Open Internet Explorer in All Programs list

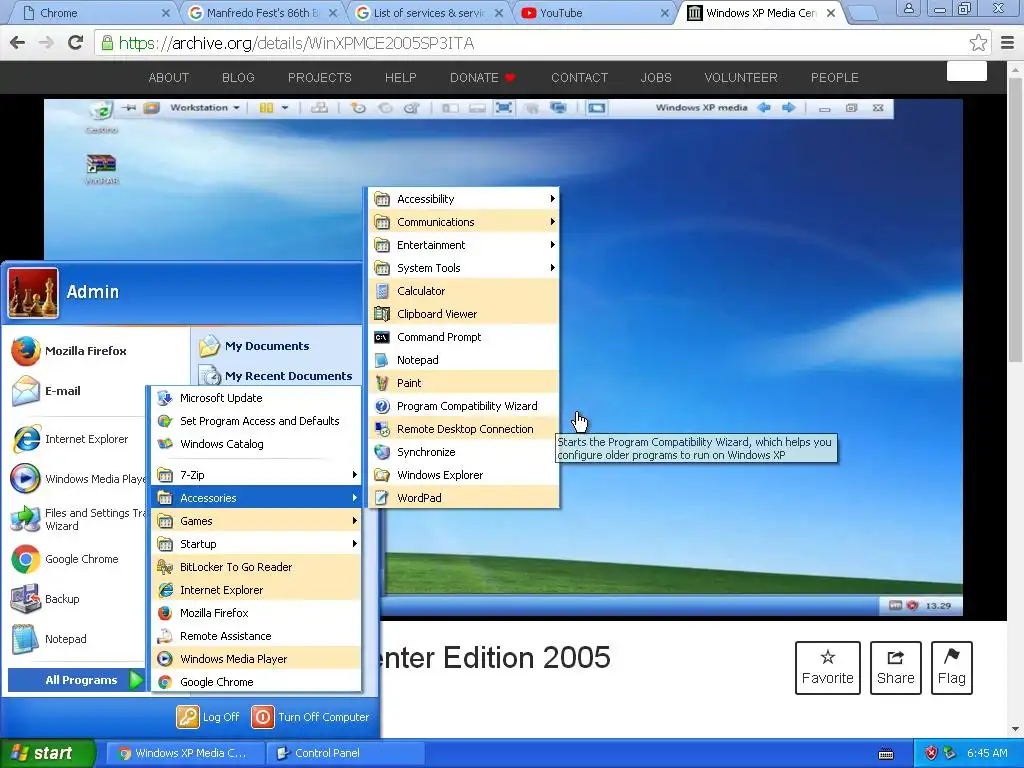tap(256, 590)
